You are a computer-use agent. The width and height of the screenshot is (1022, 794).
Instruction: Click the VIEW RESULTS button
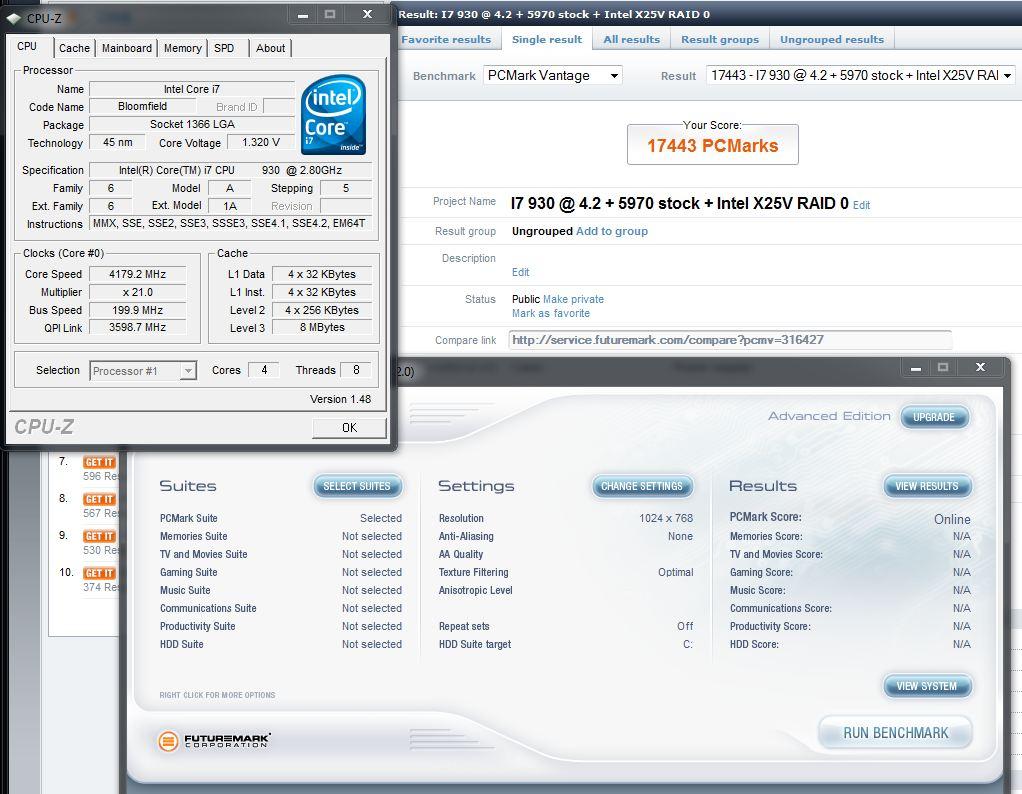[927, 486]
